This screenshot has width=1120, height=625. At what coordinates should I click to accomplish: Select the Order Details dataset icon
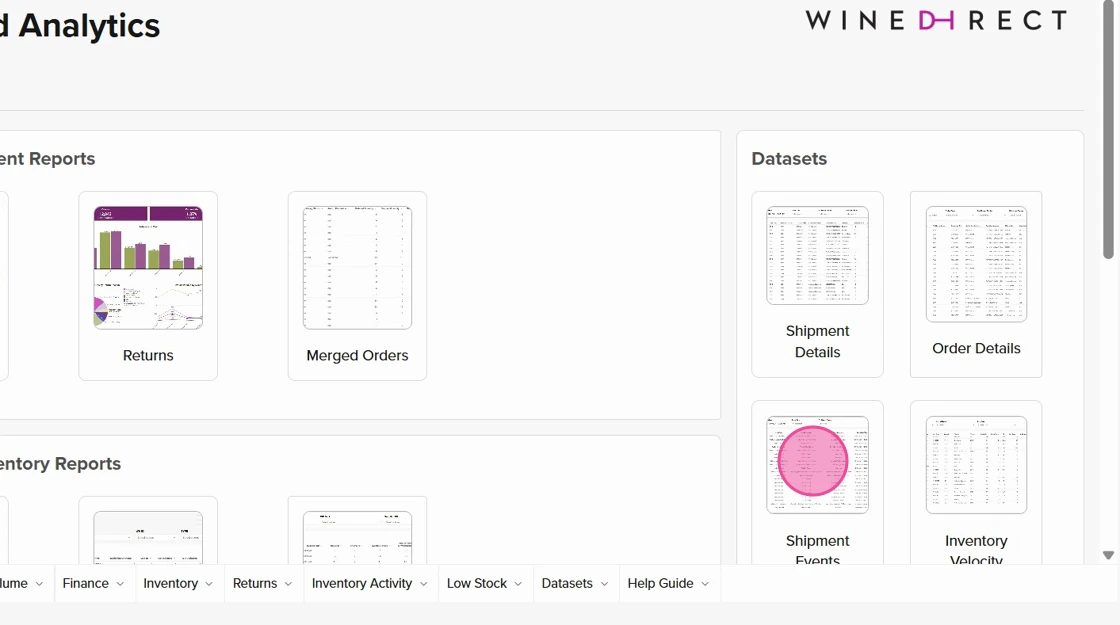point(975,262)
